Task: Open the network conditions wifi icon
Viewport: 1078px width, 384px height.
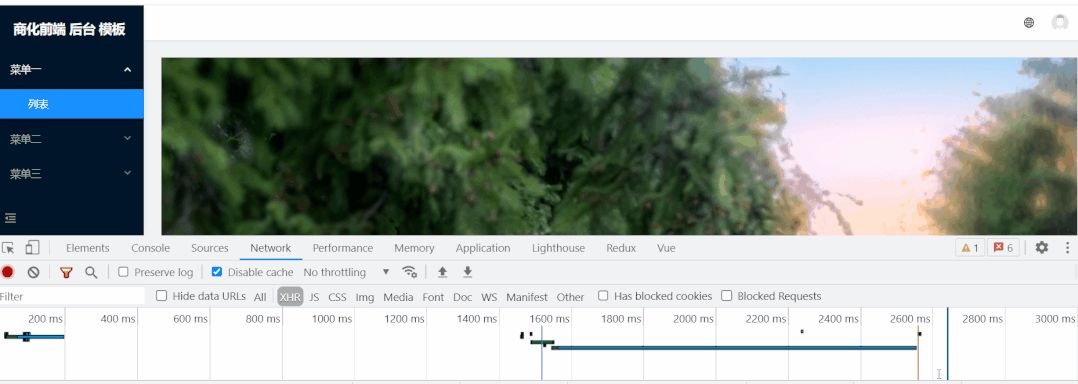Action: pos(410,272)
